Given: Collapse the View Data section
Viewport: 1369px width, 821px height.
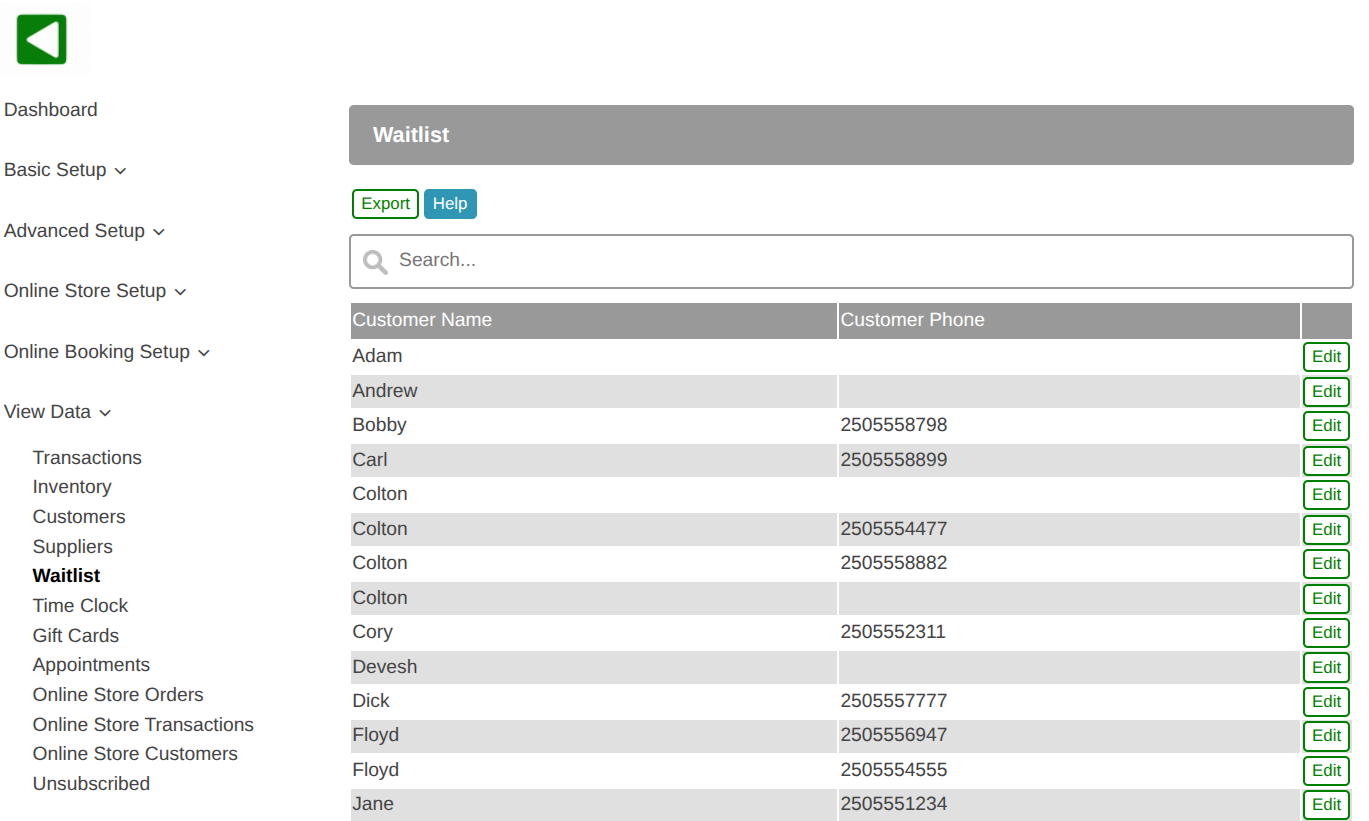Looking at the screenshot, I should [57, 412].
